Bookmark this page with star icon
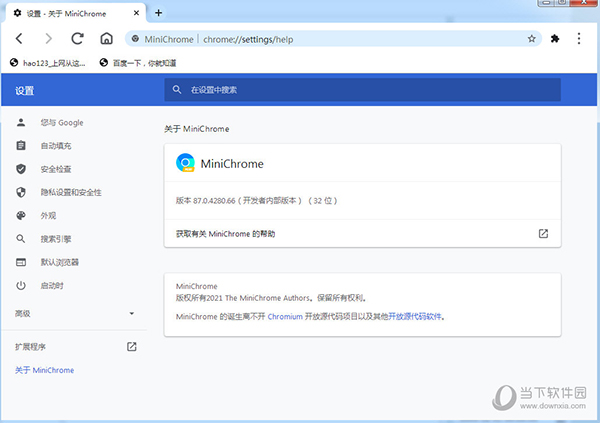 532,39
